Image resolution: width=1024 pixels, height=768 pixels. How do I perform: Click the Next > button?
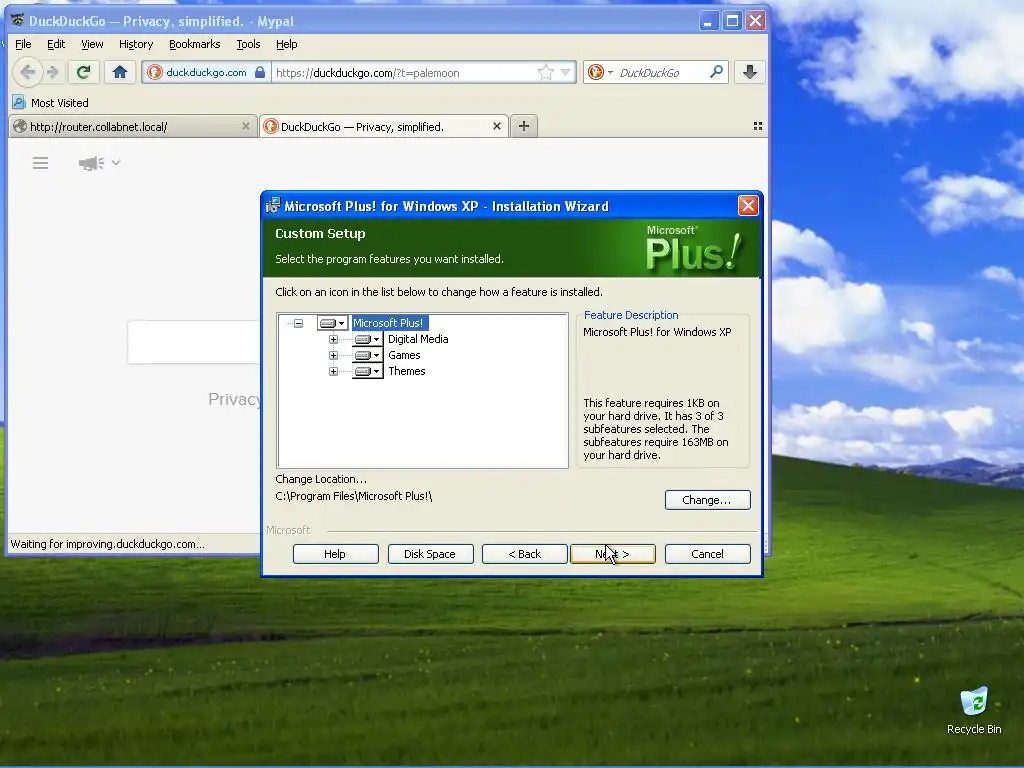[613, 554]
